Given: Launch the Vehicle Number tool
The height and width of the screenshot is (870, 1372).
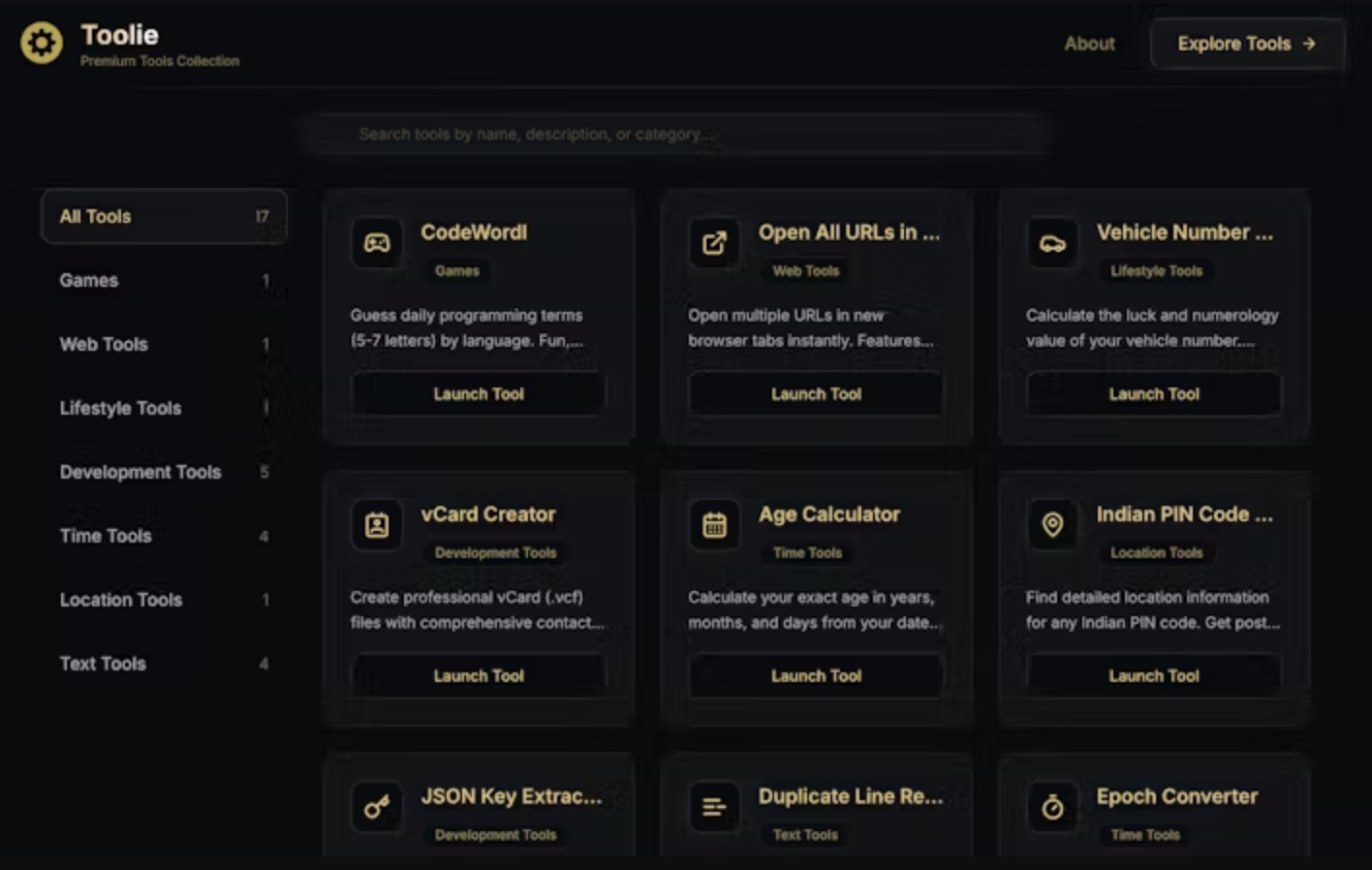Looking at the screenshot, I should point(1154,394).
